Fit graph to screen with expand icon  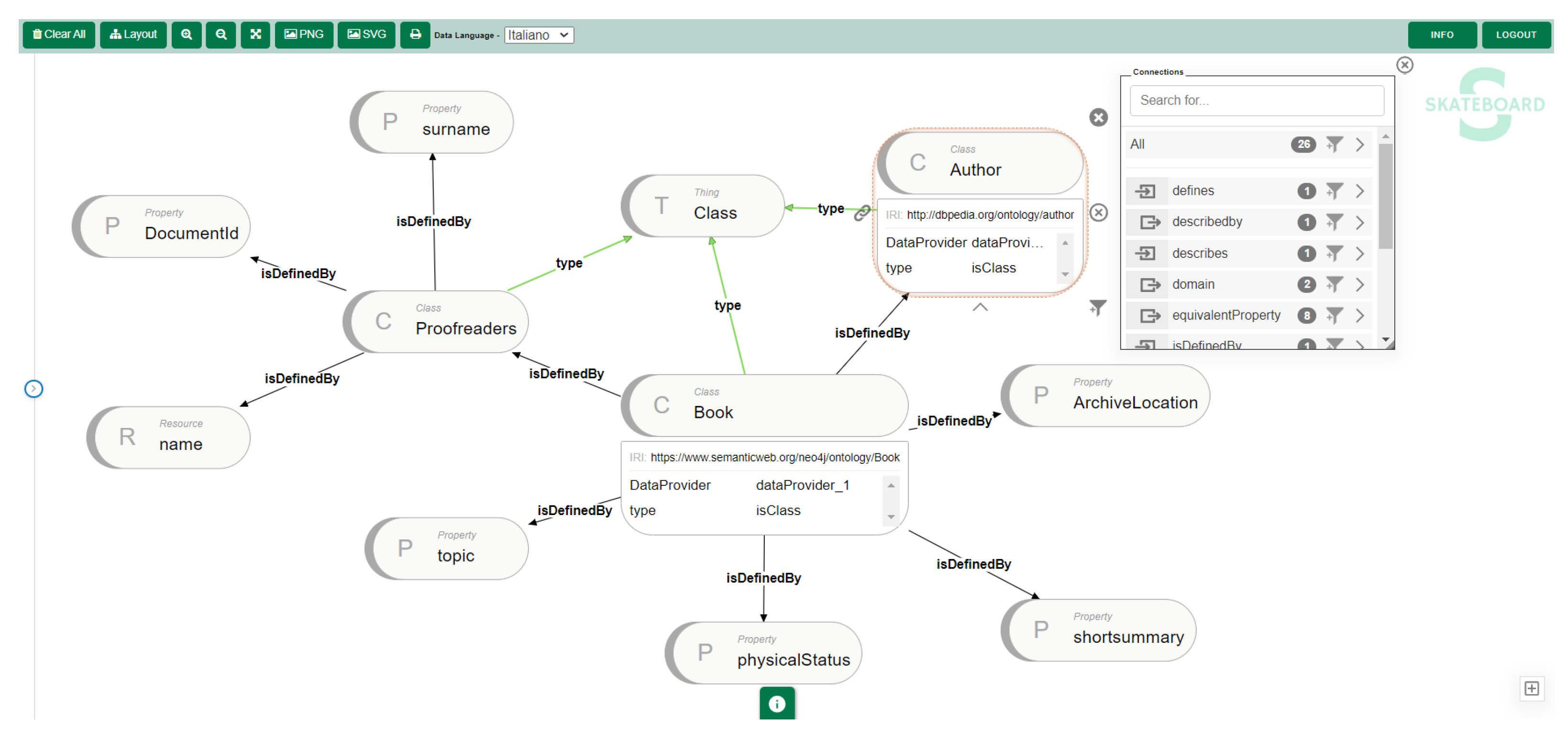coord(255,34)
